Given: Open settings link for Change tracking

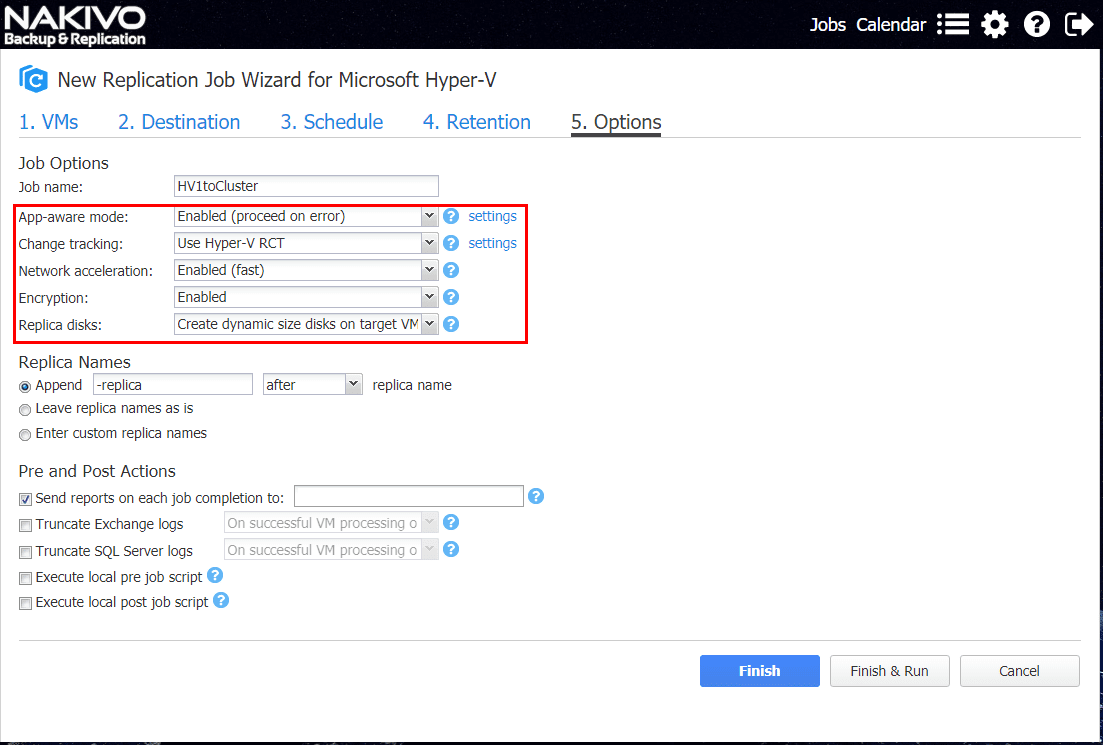Looking at the screenshot, I should pos(492,243).
